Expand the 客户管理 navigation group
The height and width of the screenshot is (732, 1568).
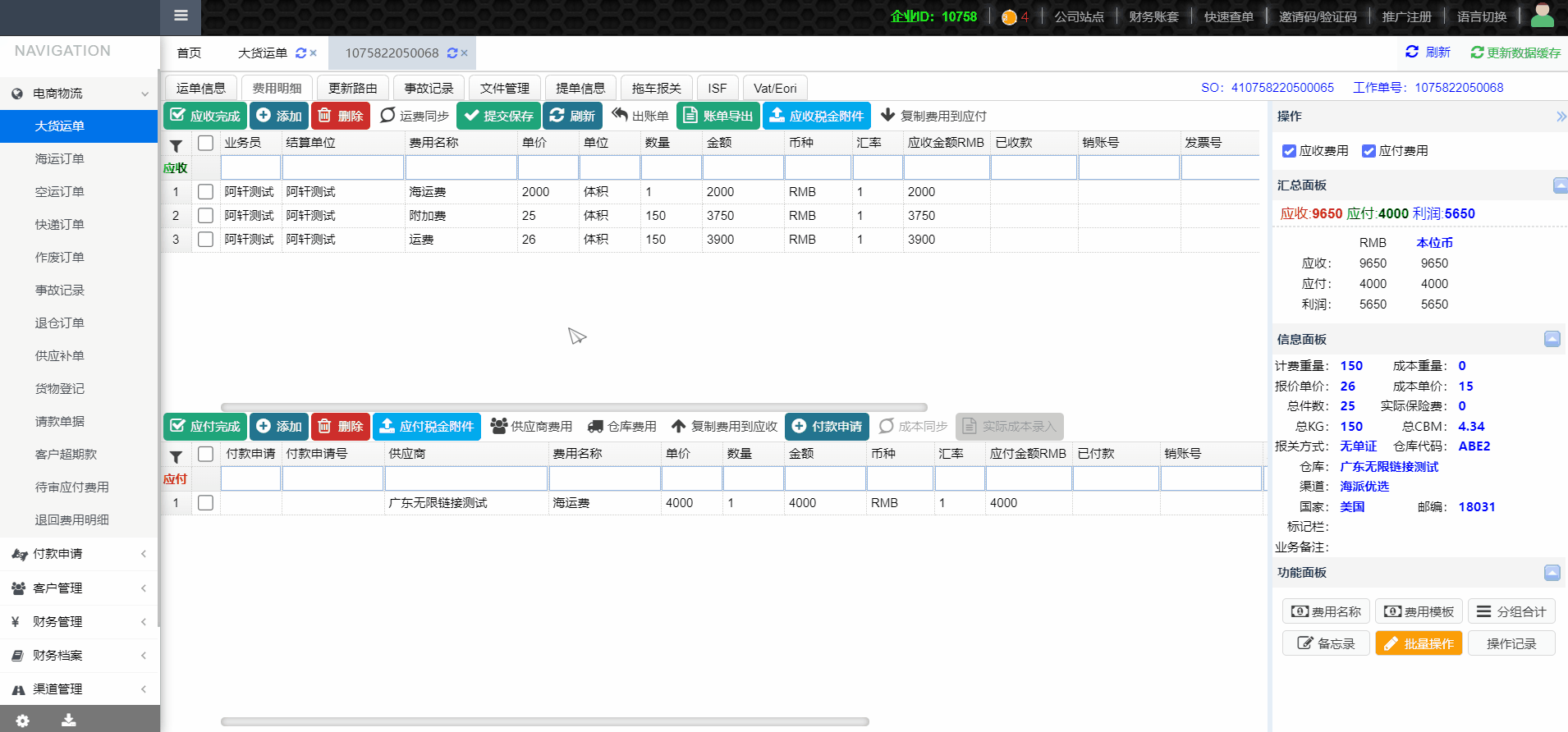79,588
